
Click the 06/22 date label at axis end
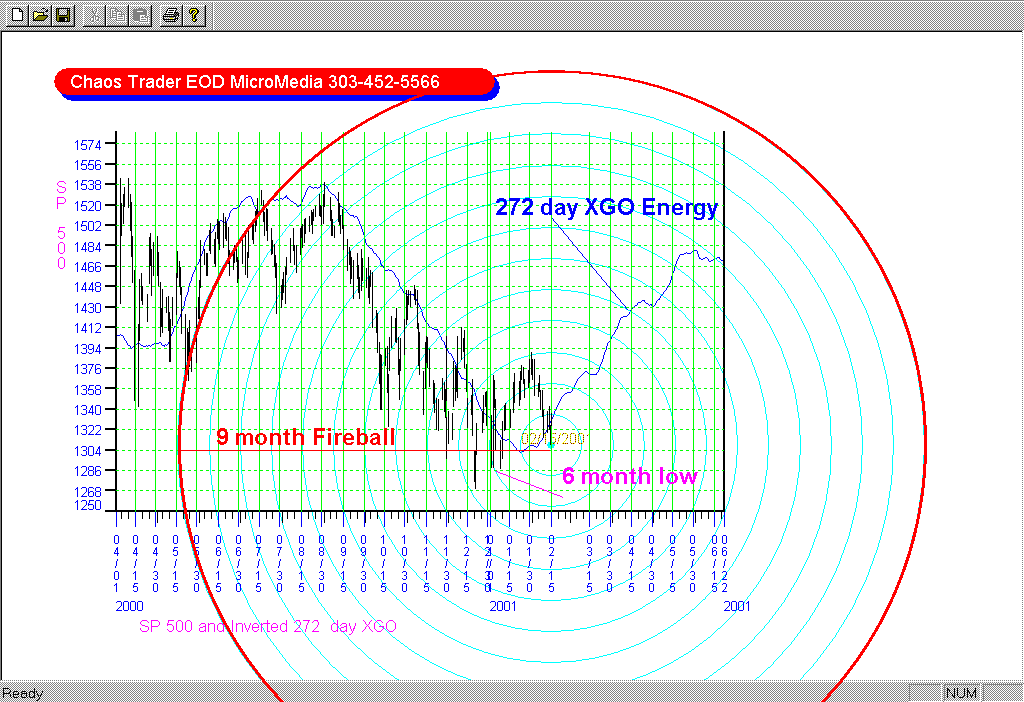pyautogui.click(x=724, y=564)
